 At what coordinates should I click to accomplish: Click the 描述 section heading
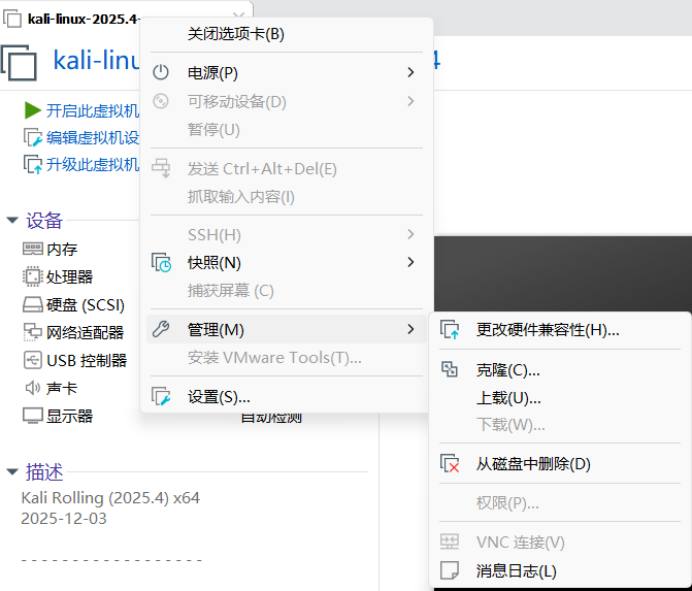point(44,472)
